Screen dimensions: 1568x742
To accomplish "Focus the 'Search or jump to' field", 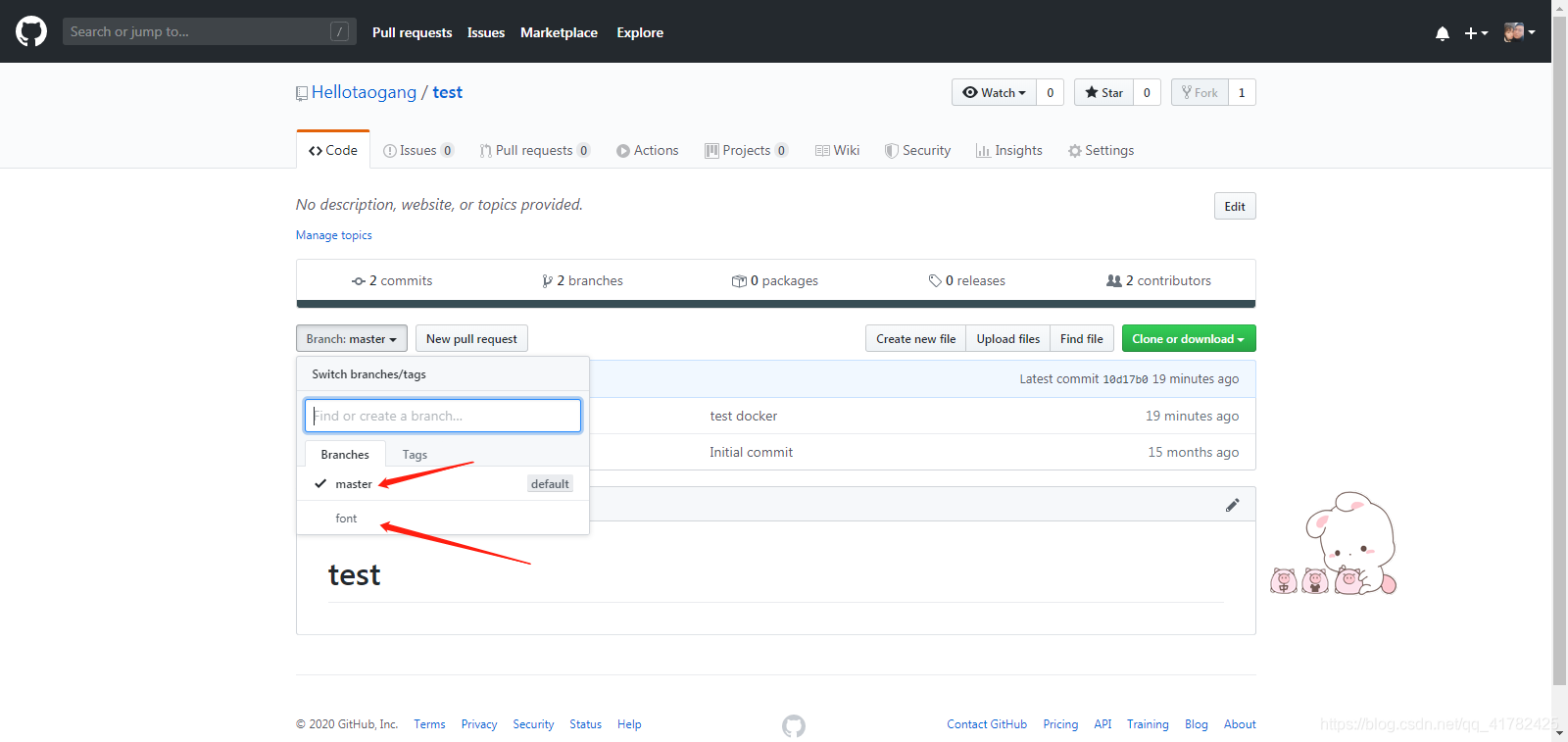I will click(x=209, y=31).
